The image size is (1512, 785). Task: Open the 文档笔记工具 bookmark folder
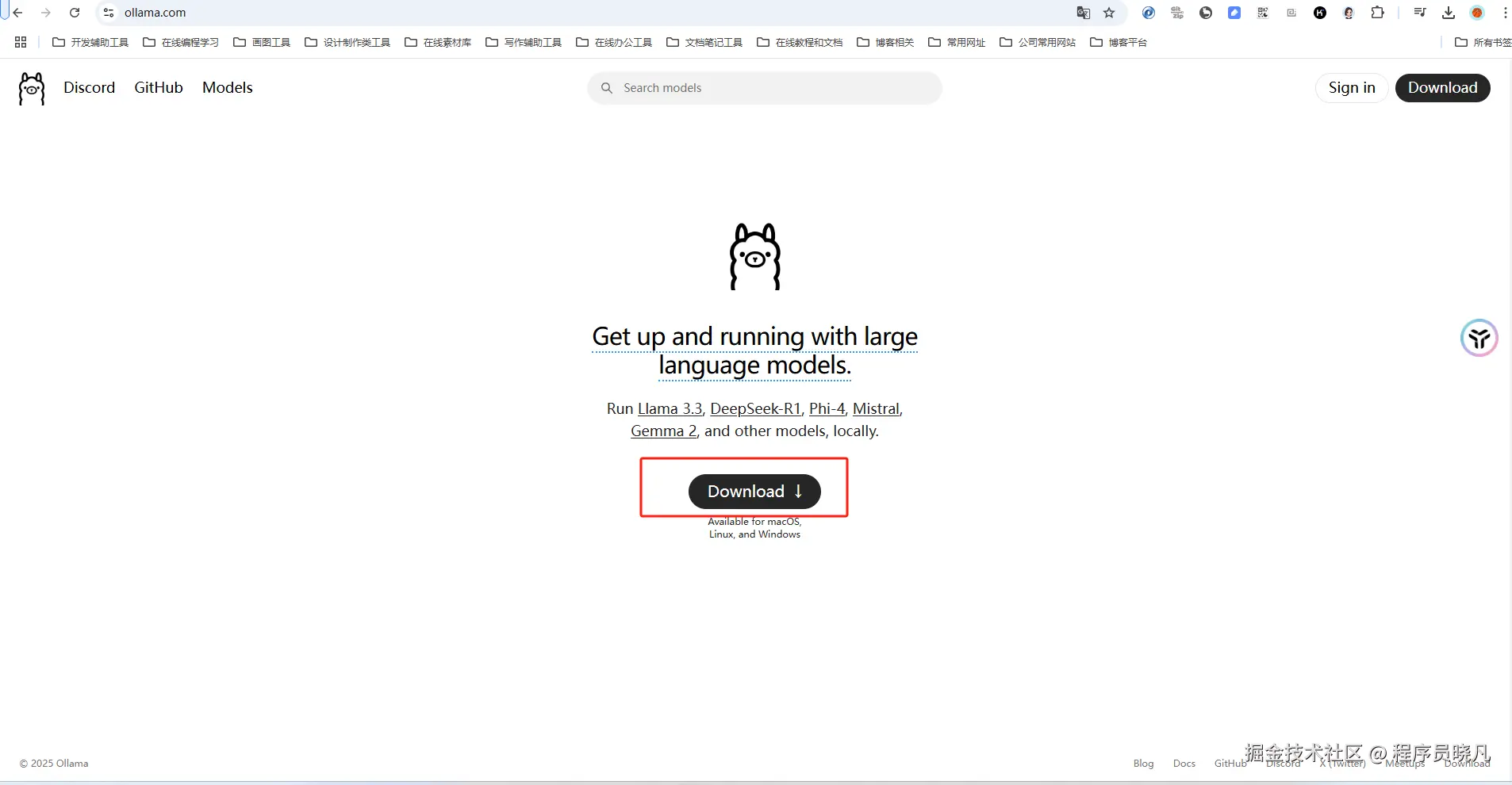coord(704,42)
